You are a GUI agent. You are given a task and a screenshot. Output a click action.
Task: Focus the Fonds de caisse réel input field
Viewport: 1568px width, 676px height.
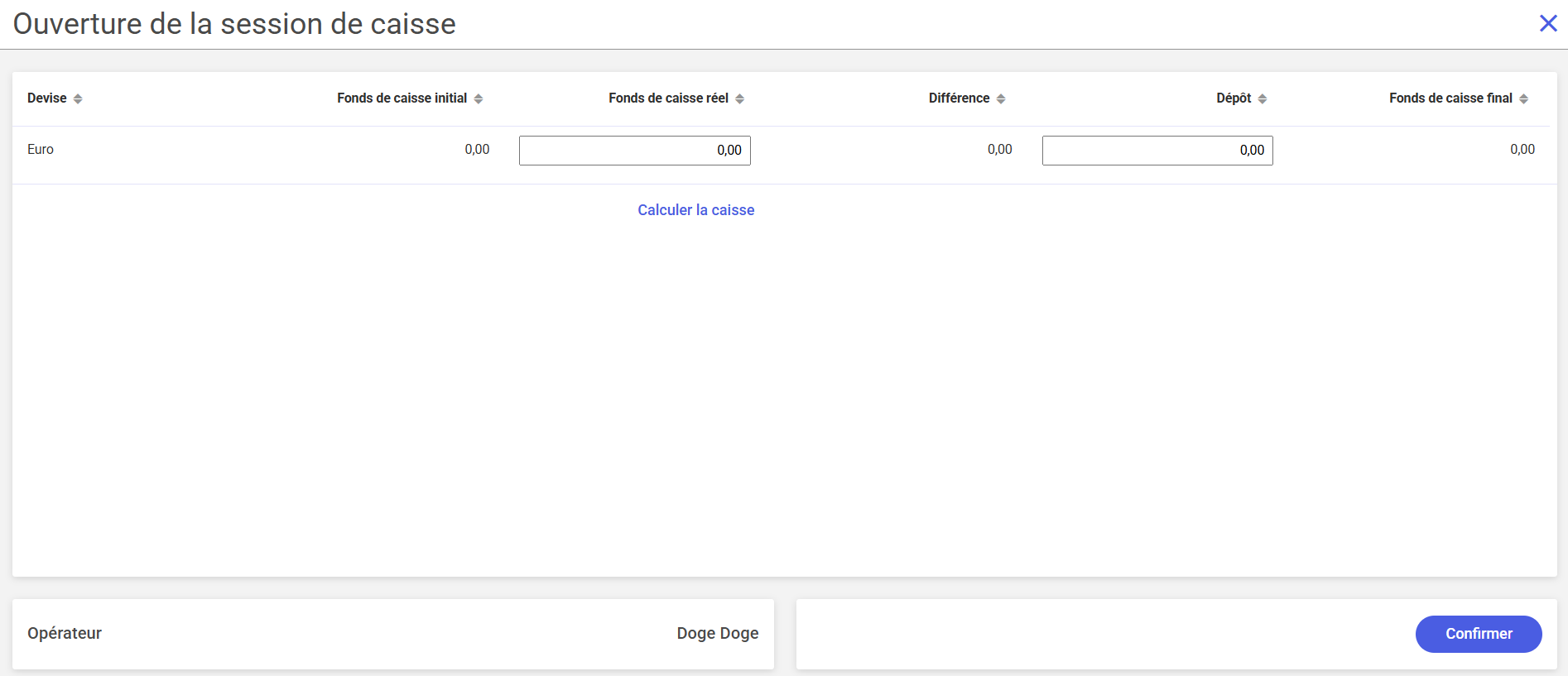point(634,151)
